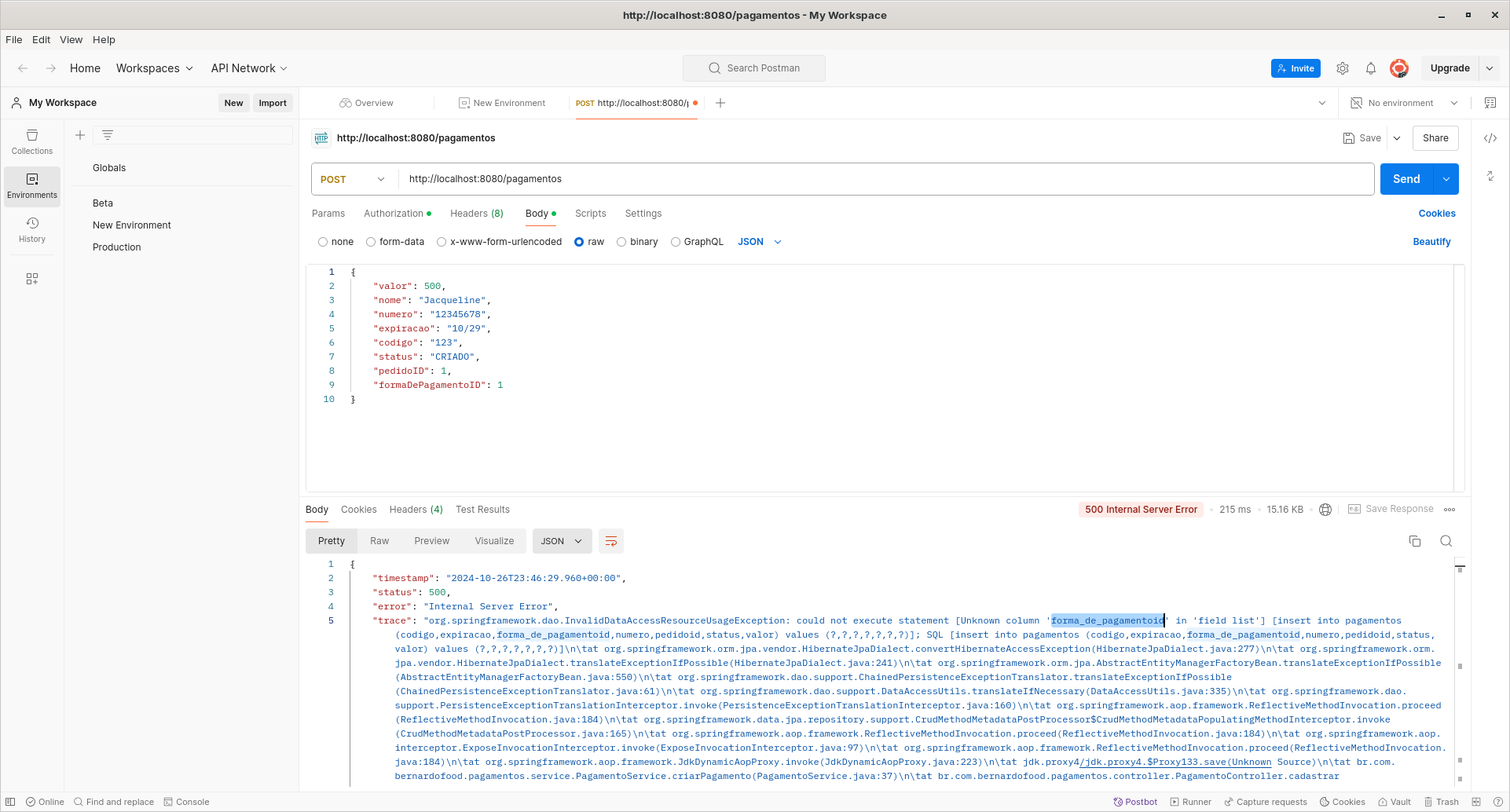Click the Import button
Viewport: 1510px width, 812px height.
tap(273, 103)
